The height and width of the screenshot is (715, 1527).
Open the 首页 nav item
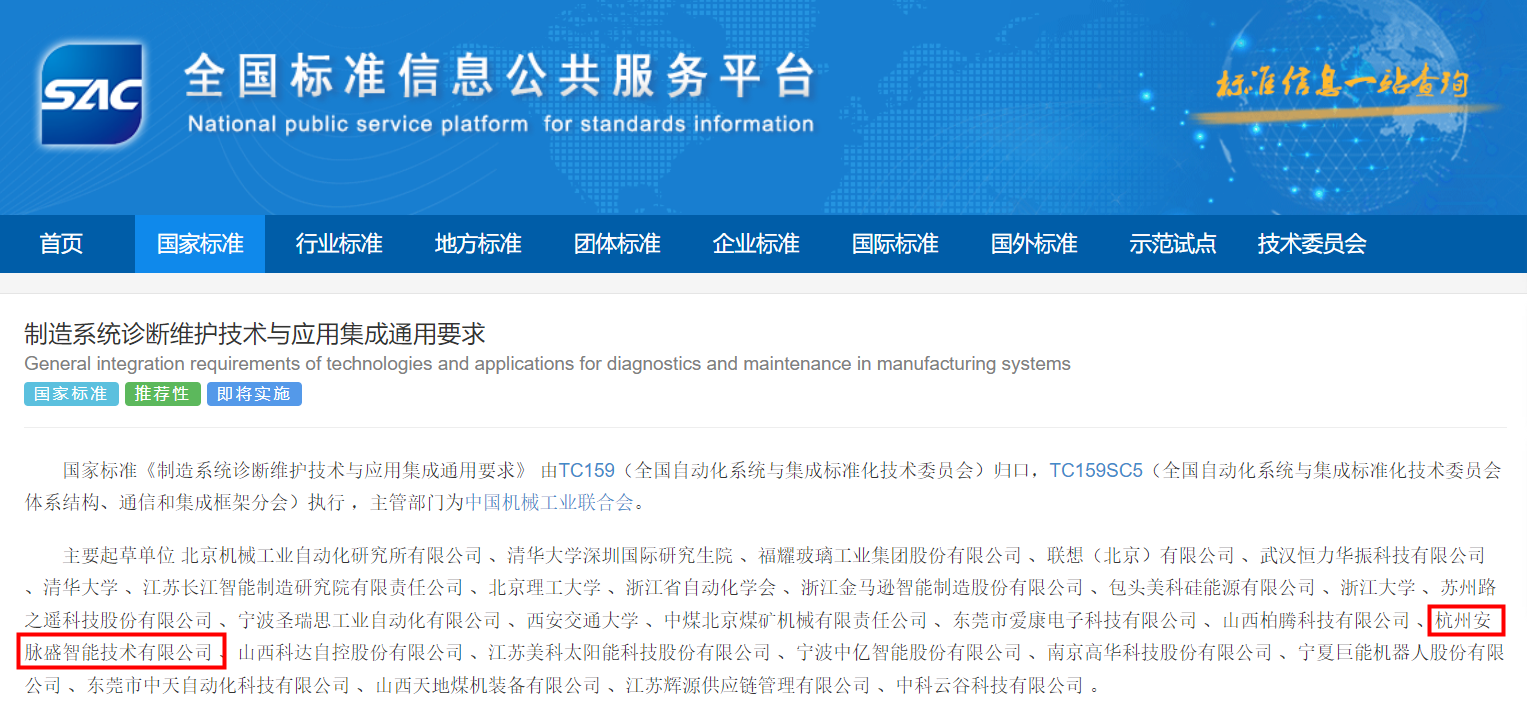coord(61,244)
